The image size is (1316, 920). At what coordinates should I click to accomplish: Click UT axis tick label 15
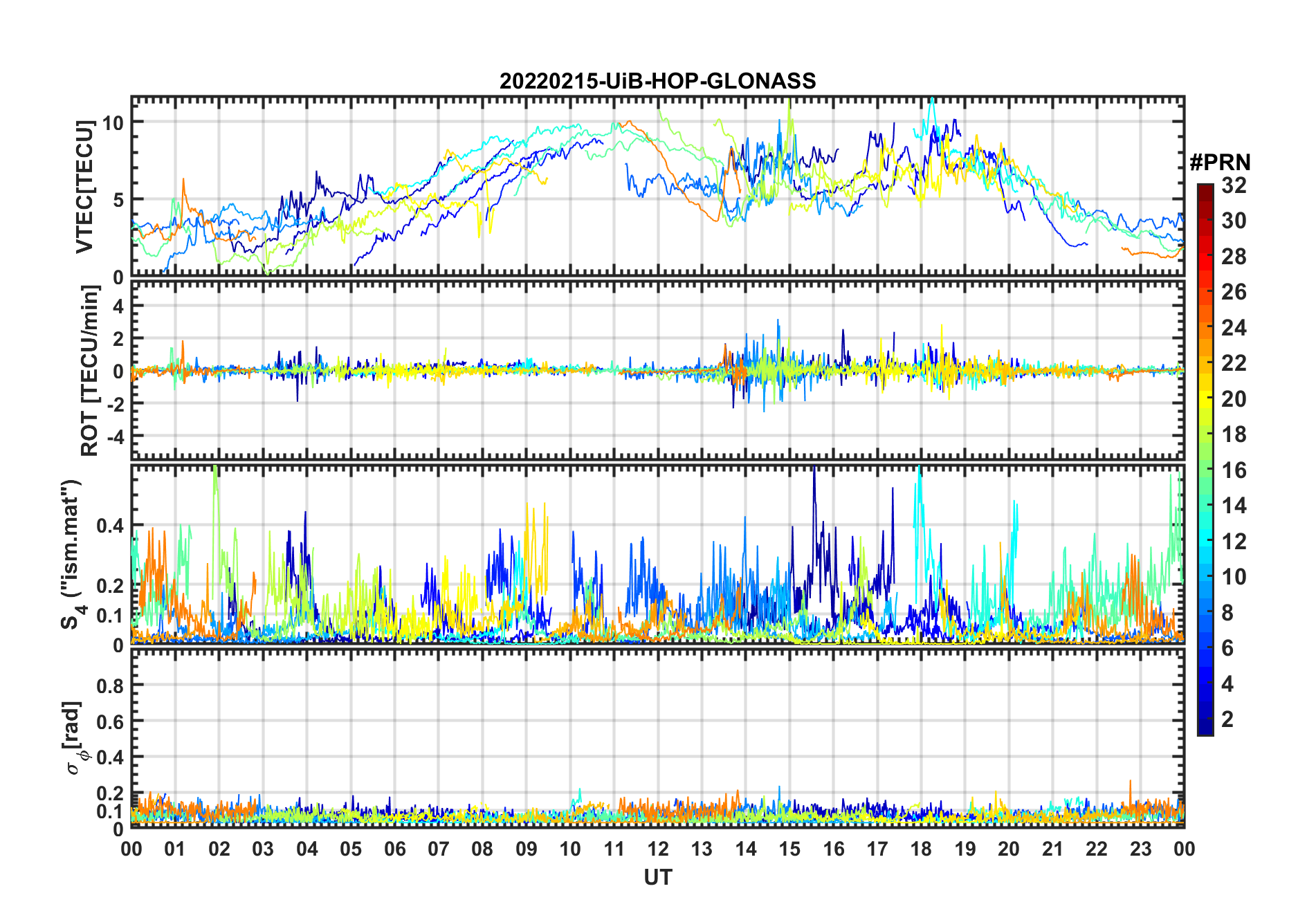(x=789, y=849)
